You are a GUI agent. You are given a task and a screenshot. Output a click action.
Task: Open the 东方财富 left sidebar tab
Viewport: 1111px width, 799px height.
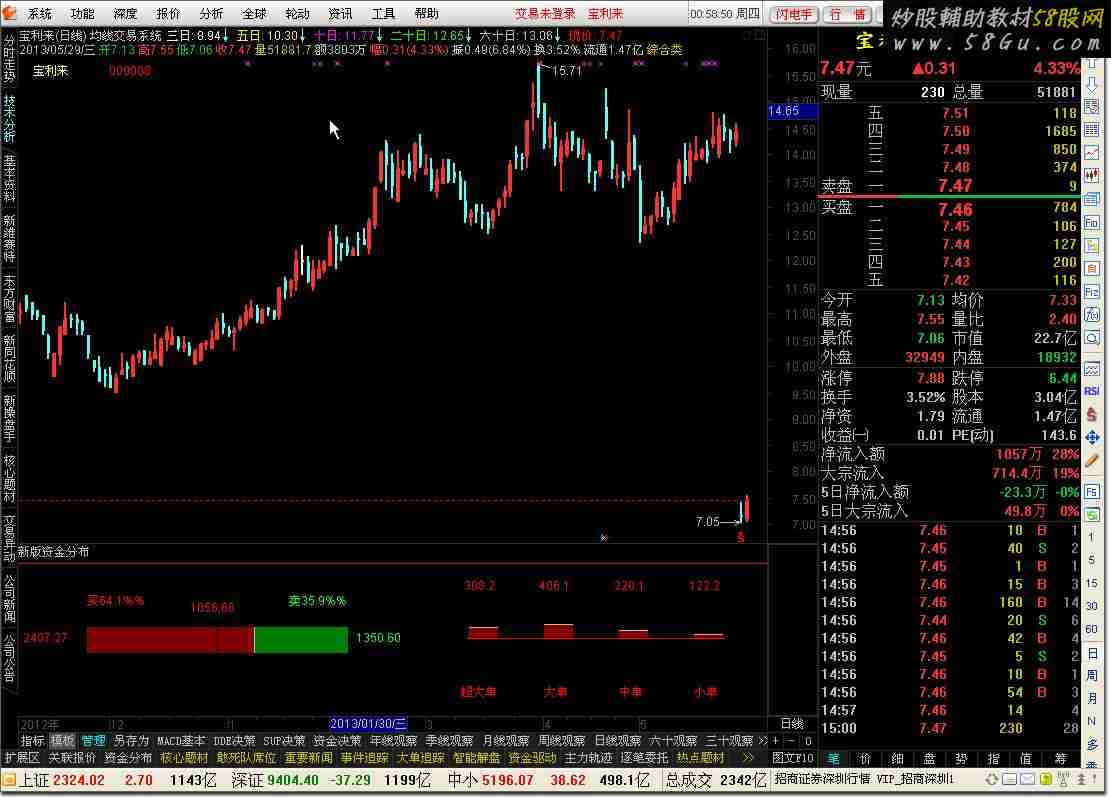tap(9, 298)
